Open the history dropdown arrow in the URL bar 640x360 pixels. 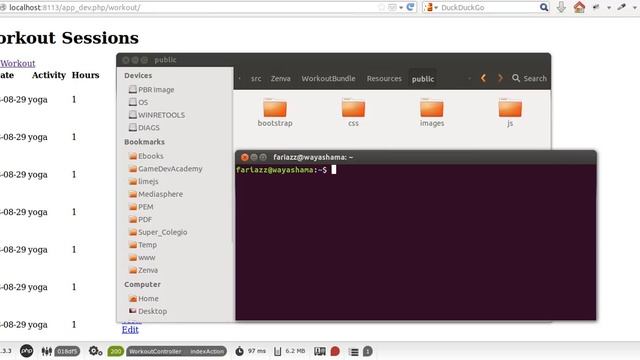[401, 7]
